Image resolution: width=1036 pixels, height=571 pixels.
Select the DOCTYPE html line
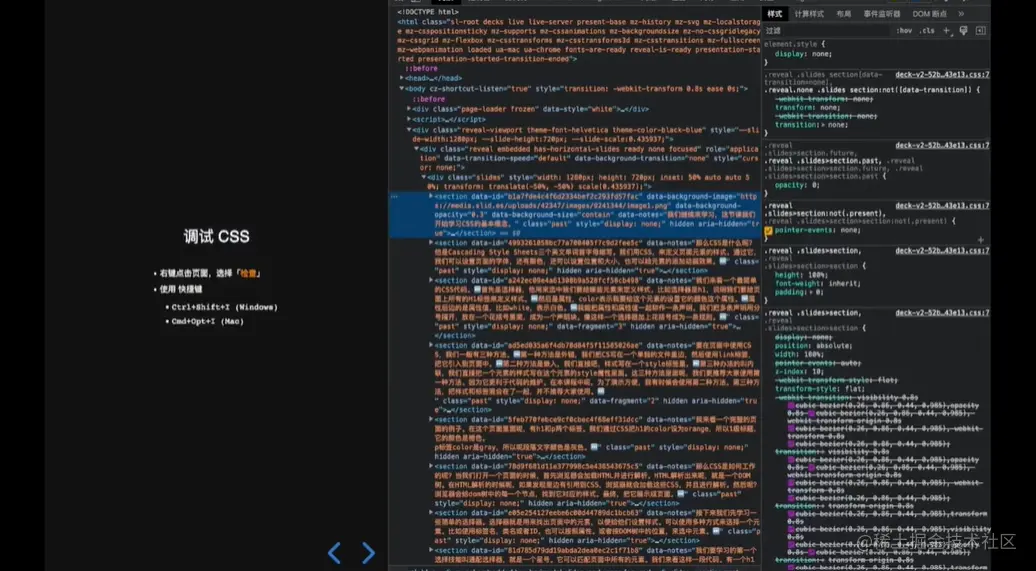point(428,12)
